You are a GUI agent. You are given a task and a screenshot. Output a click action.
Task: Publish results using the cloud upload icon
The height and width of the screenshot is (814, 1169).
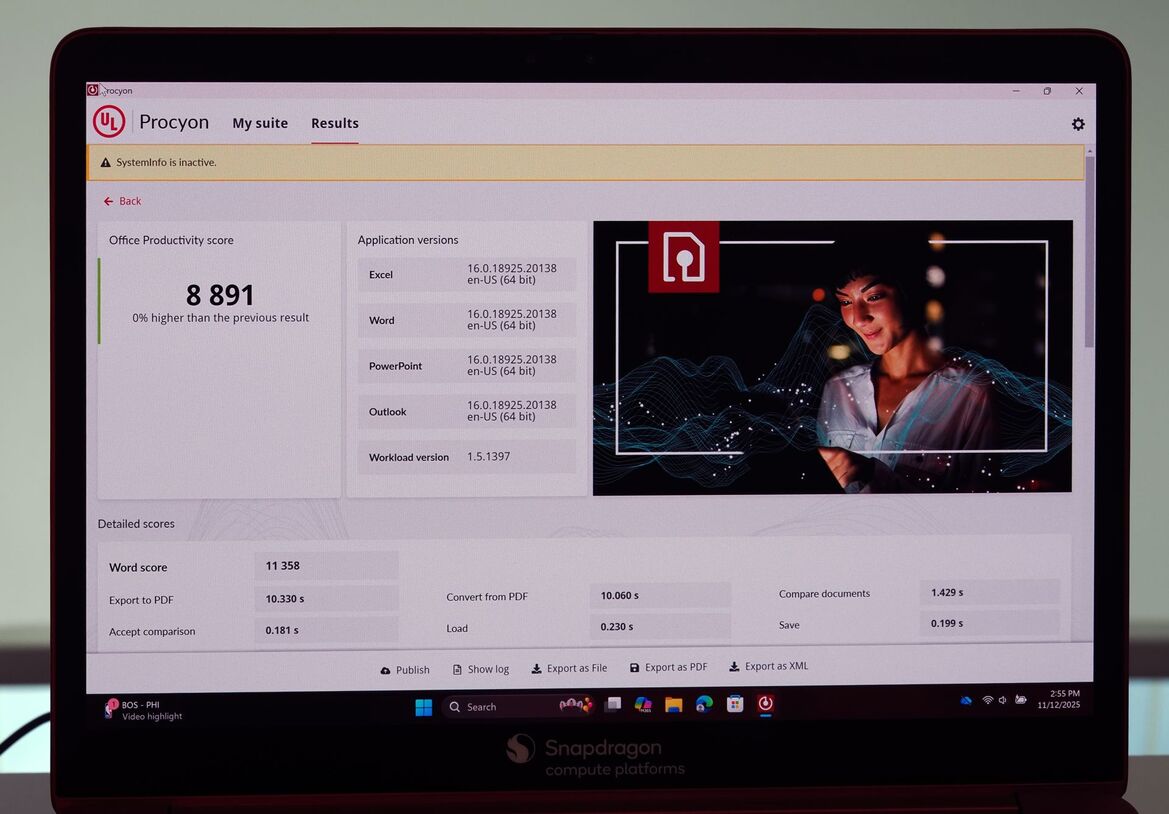[x=388, y=668]
